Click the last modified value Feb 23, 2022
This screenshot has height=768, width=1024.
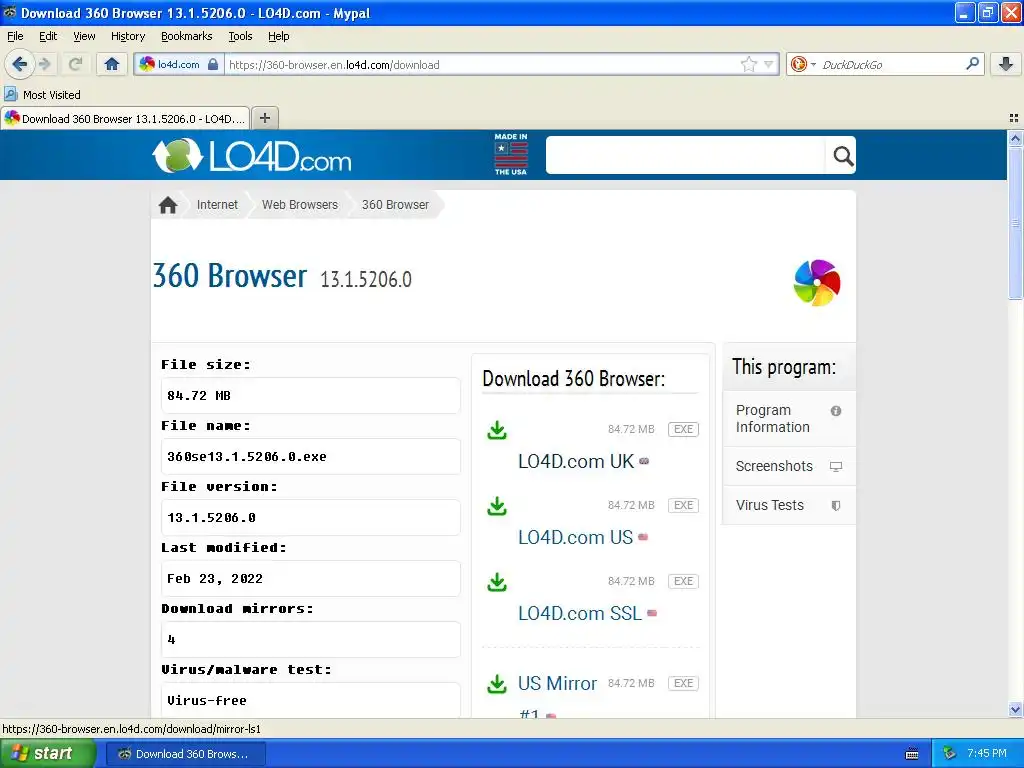pyautogui.click(x=215, y=579)
